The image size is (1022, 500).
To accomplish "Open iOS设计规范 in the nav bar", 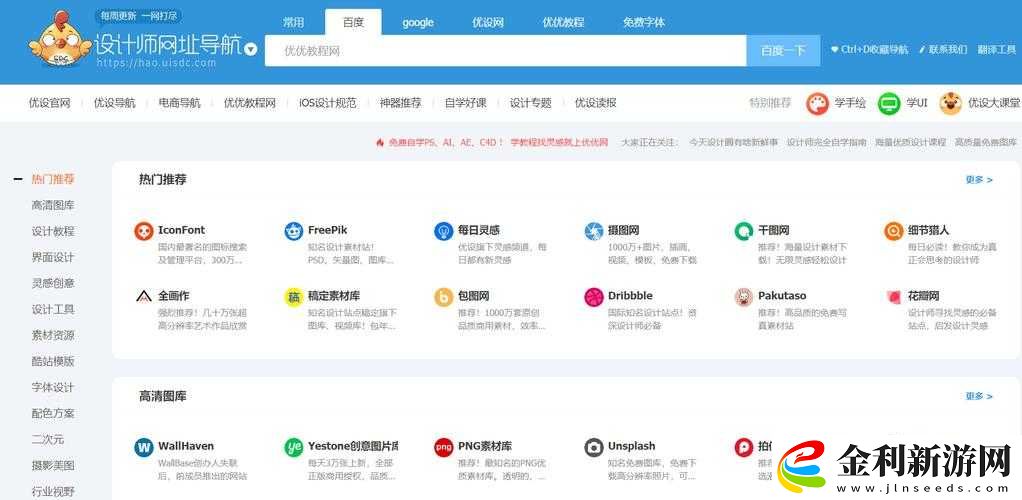I will (x=328, y=103).
